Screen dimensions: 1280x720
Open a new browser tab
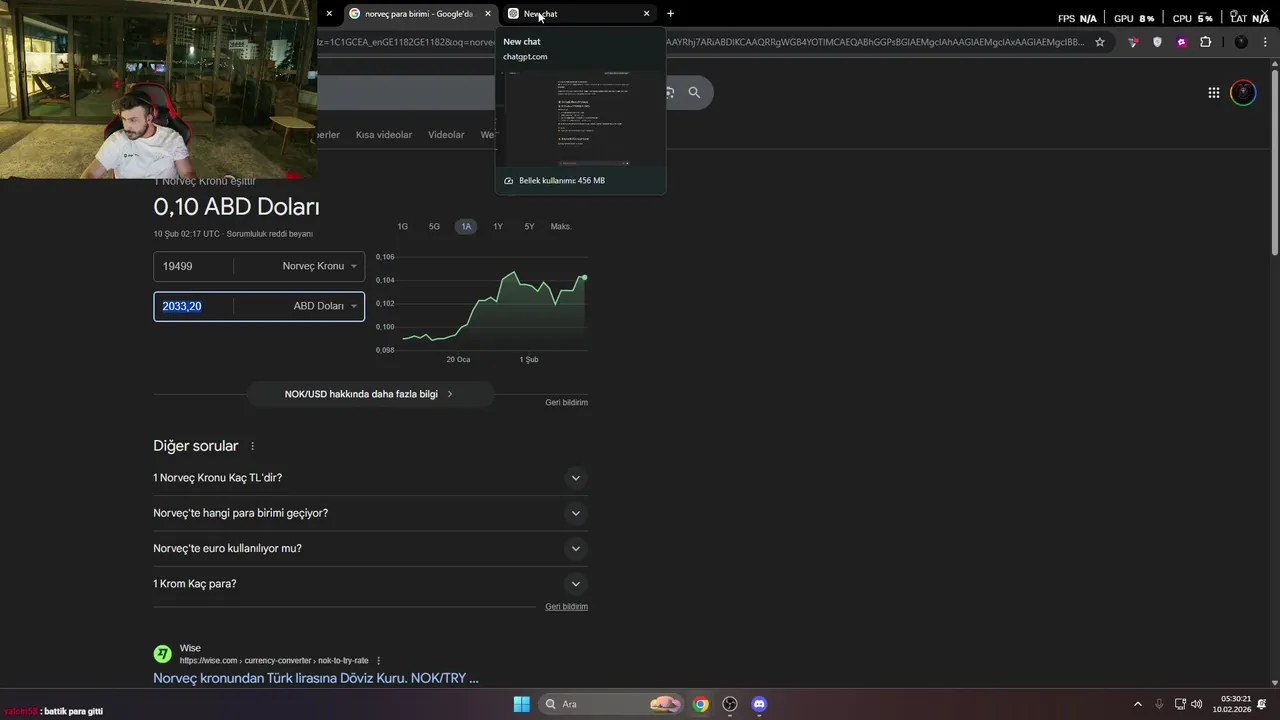coord(670,13)
